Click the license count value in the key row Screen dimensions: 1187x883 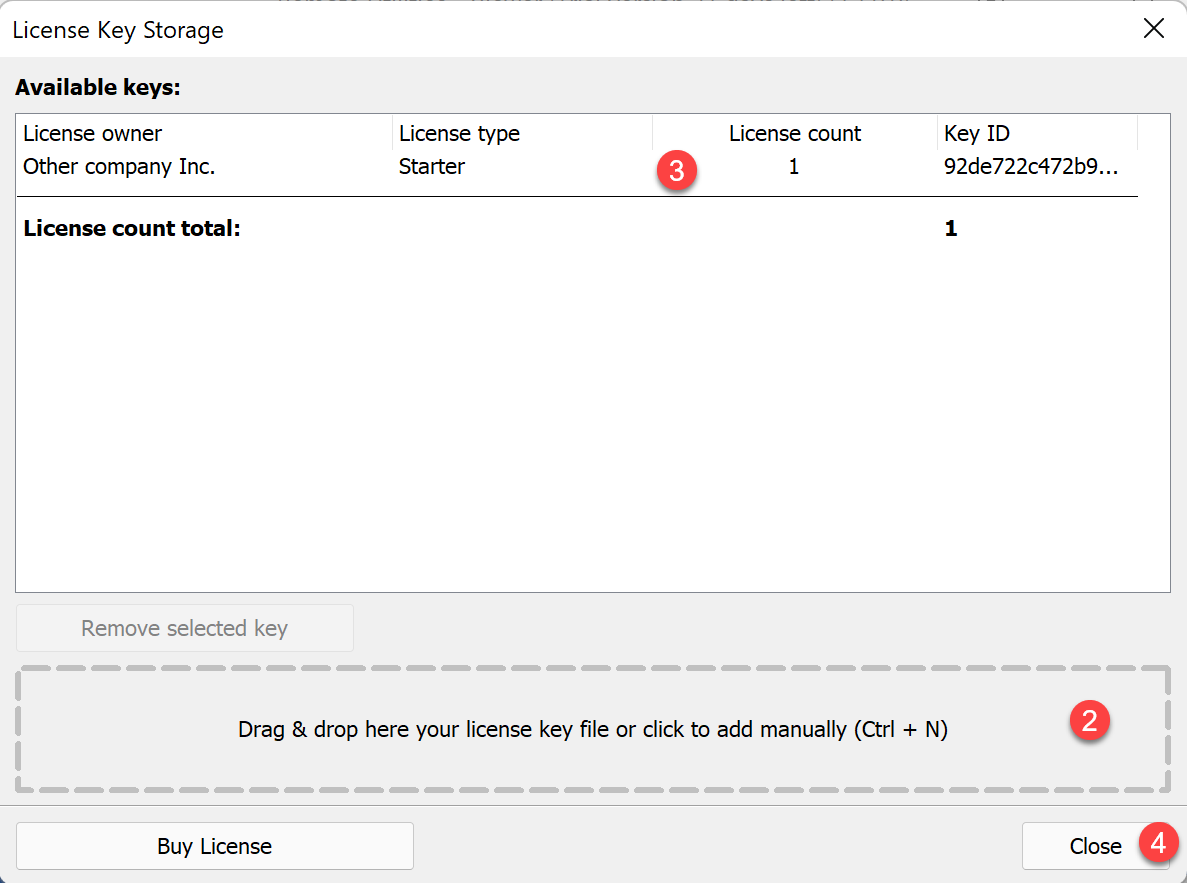tap(793, 166)
